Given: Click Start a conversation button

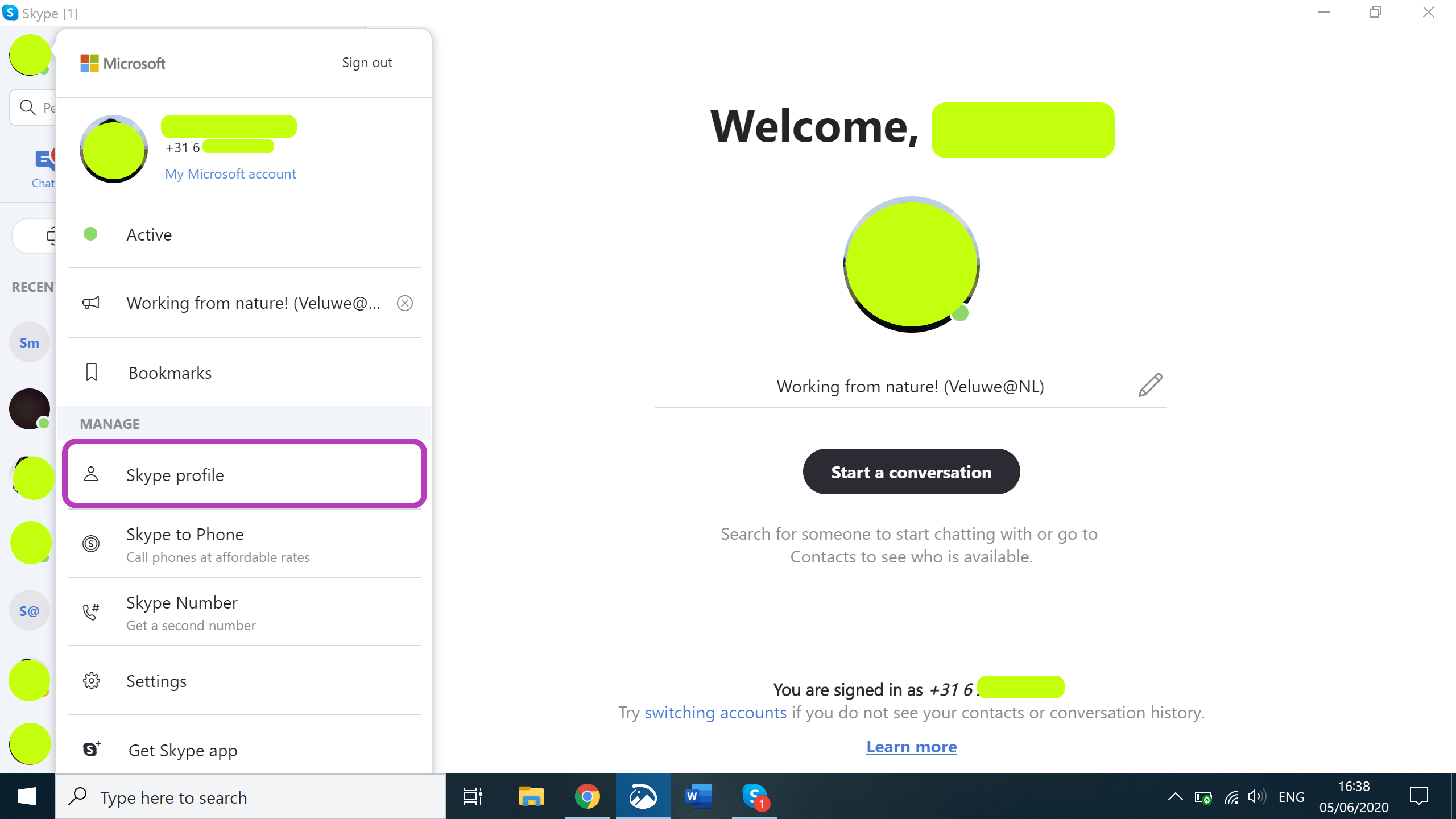Looking at the screenshot, I should 911,471.
